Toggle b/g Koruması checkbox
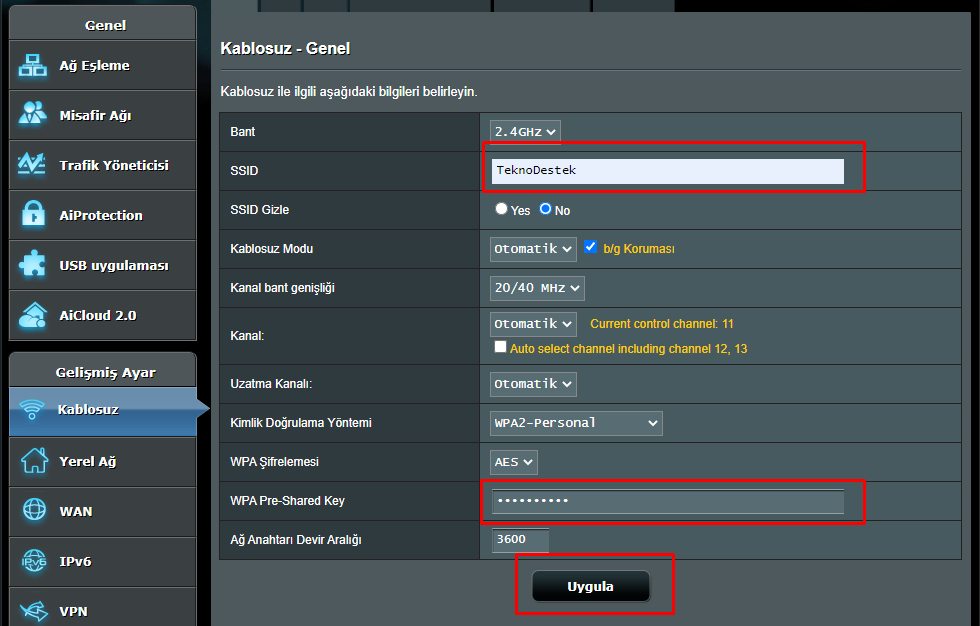The width and height of the screenshot is (980, 626). (591, 247)
